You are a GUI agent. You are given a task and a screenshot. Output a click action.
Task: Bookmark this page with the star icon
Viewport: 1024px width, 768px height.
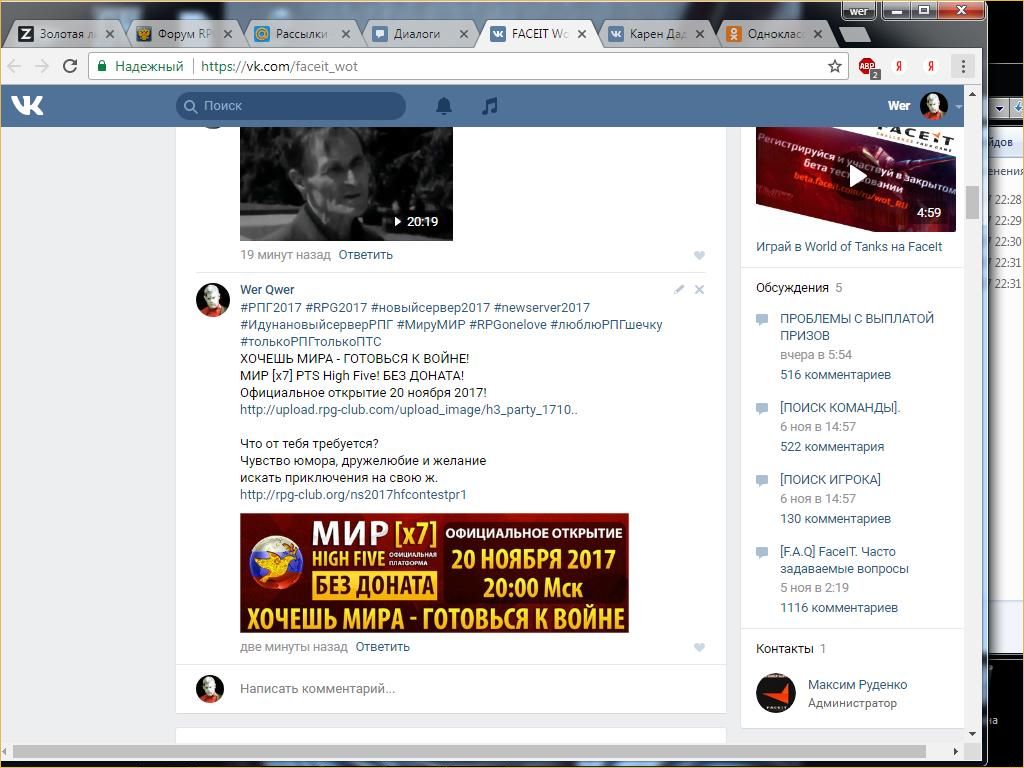(x=835, y=66)
